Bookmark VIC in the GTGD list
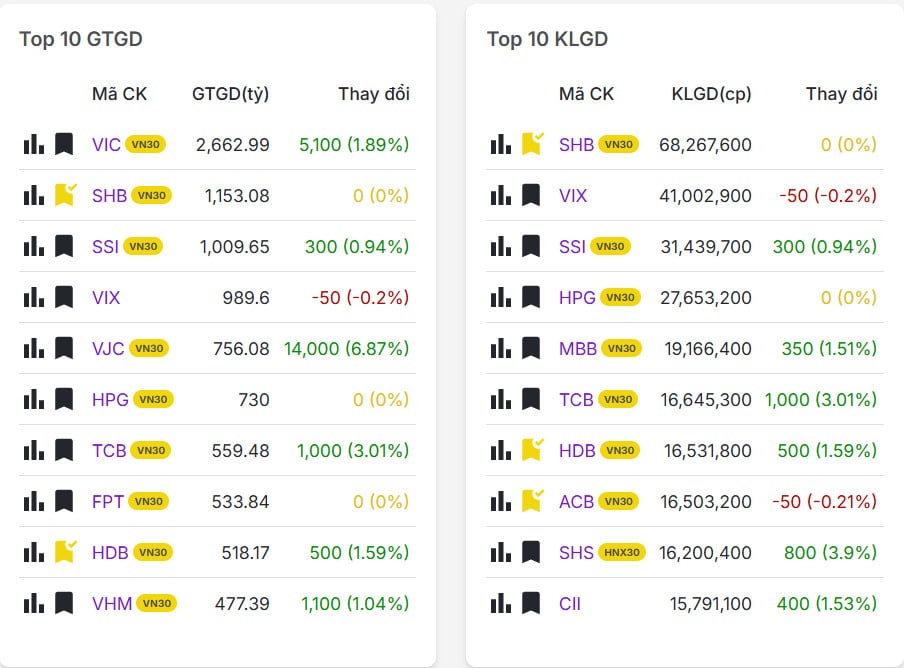The width and height of the screenshot is (904, 668). coord(64,144)
